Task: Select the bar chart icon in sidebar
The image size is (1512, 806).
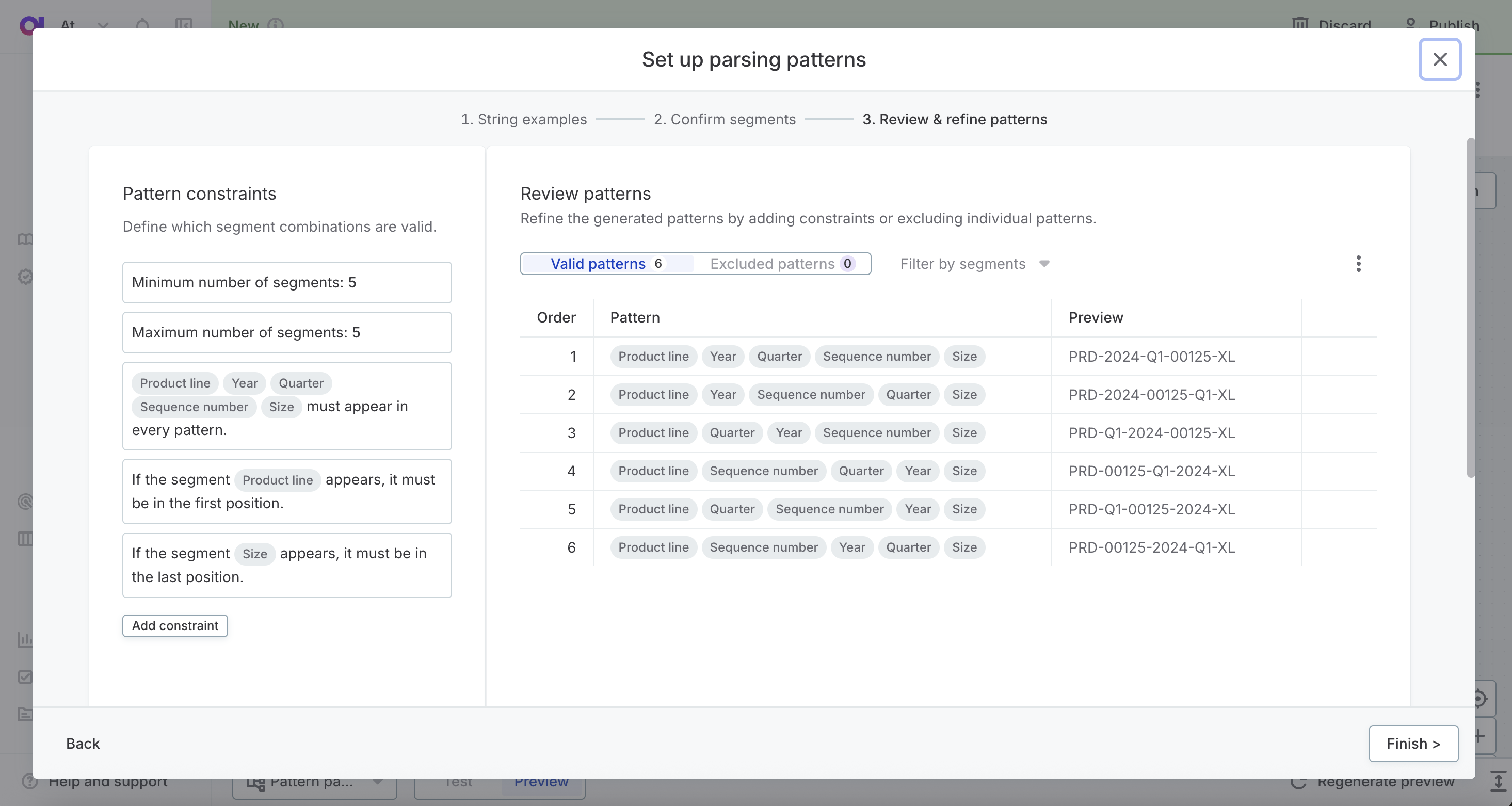Action: [25, 639]
